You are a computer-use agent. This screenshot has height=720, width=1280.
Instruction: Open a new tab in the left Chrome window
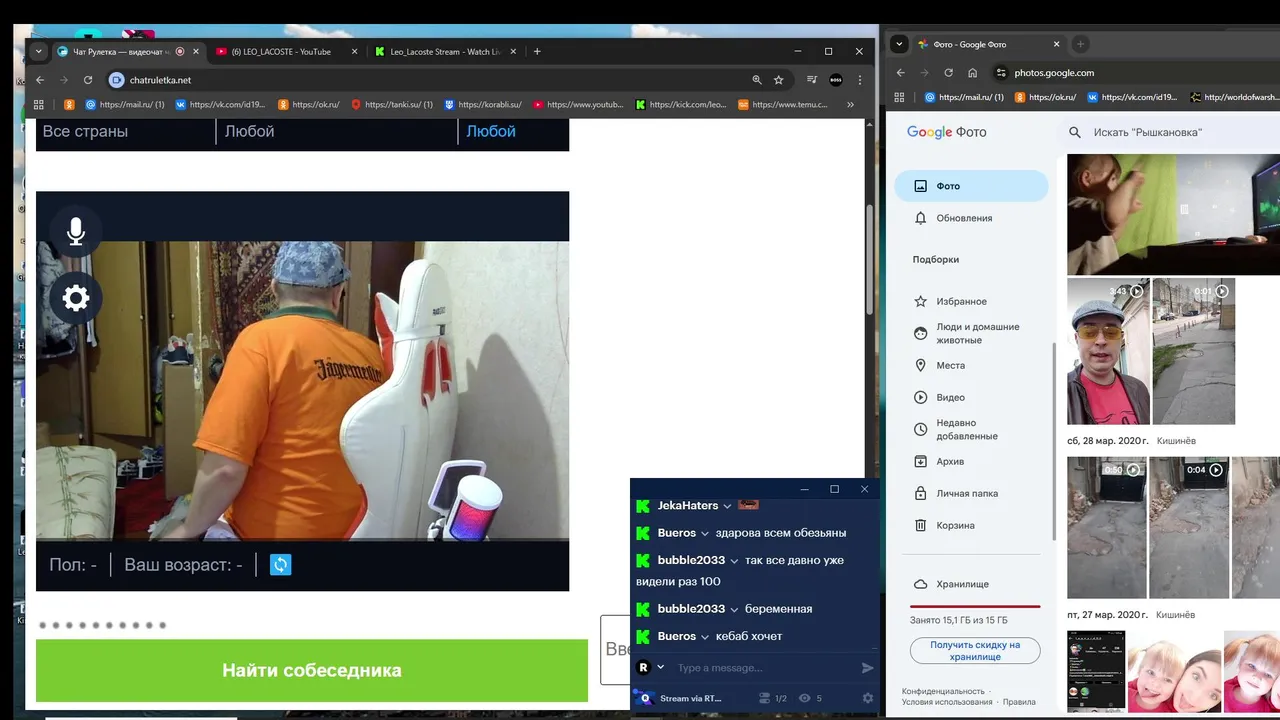point(537,51)
